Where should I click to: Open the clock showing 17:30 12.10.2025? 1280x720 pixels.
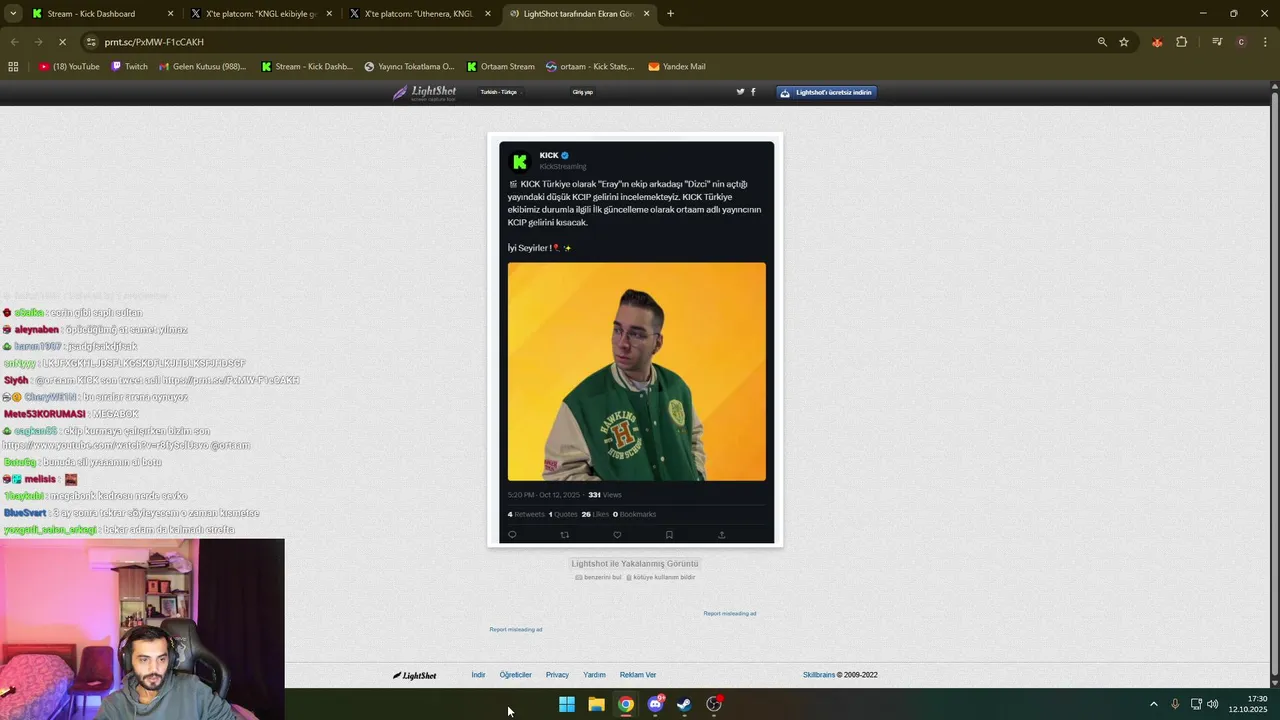click(x=1249, y=704)
